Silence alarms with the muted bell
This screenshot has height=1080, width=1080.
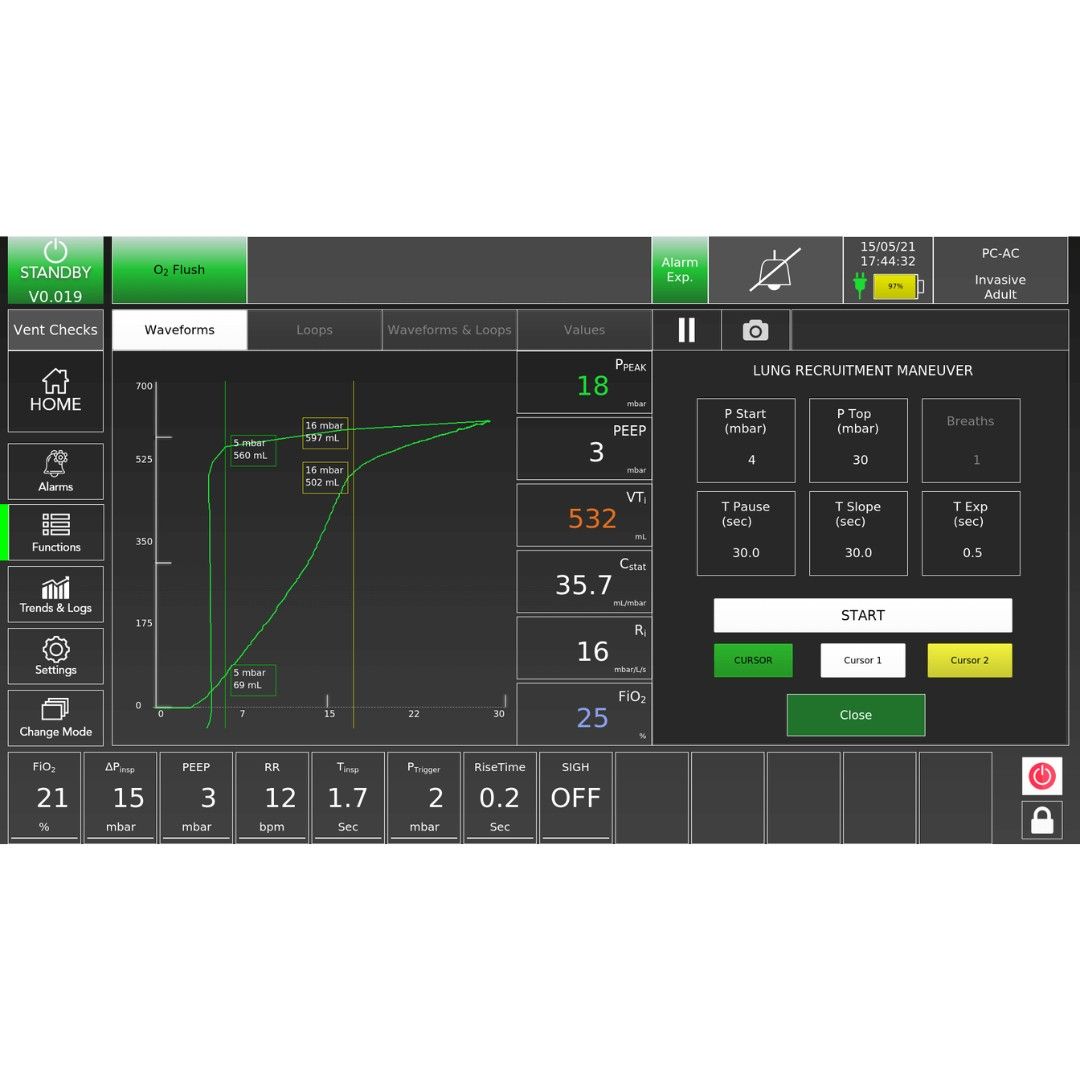point(775,270)
